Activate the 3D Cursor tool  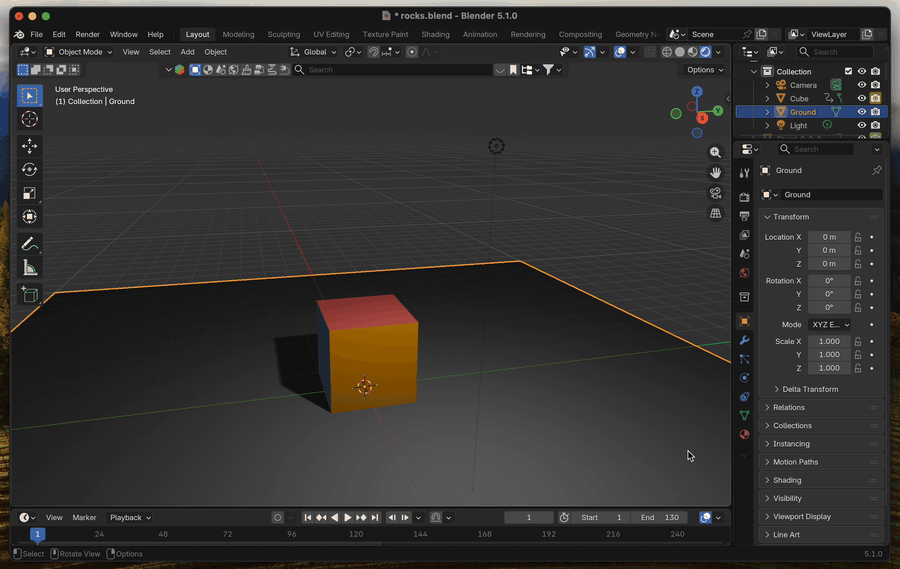[30, 119]
